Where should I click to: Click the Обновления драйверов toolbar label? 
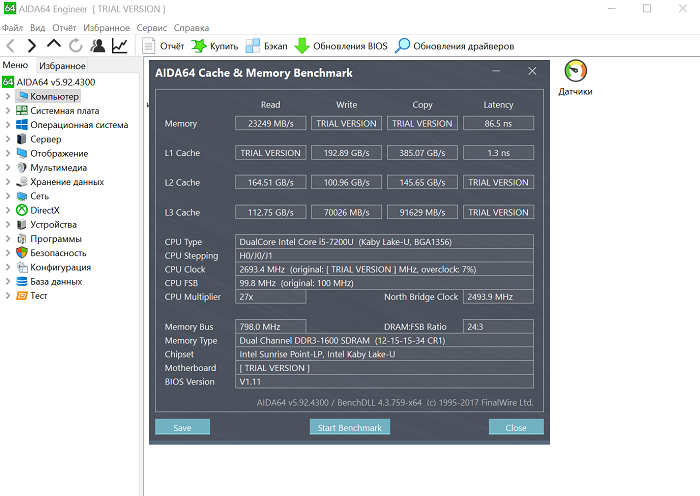pyautogui.click(x=464, y=46)
